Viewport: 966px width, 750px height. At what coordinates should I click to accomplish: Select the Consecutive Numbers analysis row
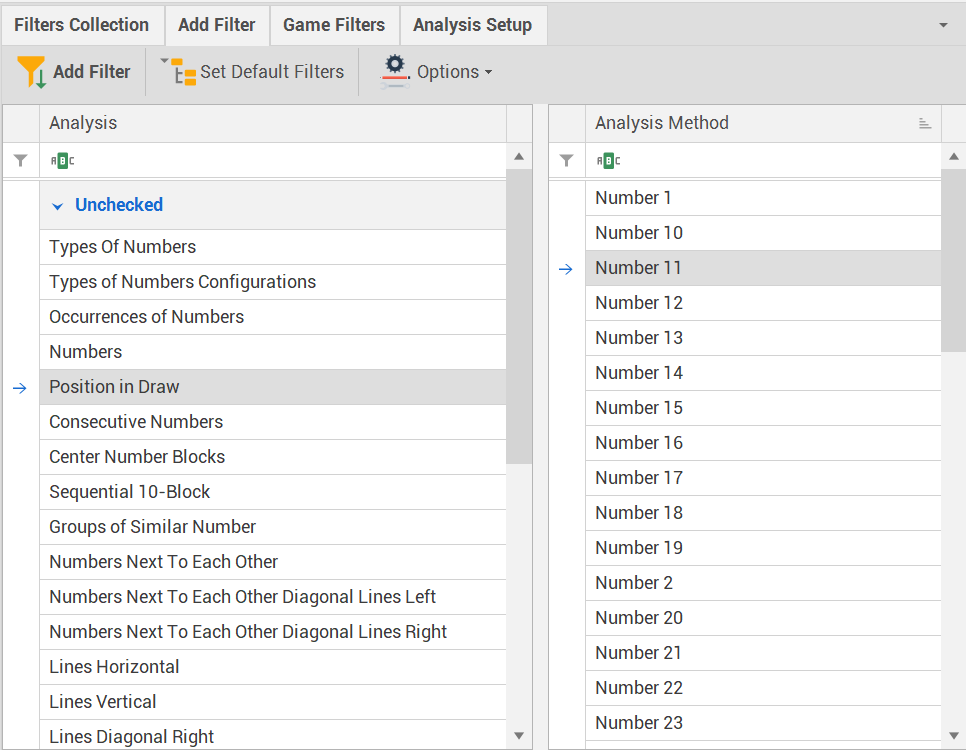[136, 422]
